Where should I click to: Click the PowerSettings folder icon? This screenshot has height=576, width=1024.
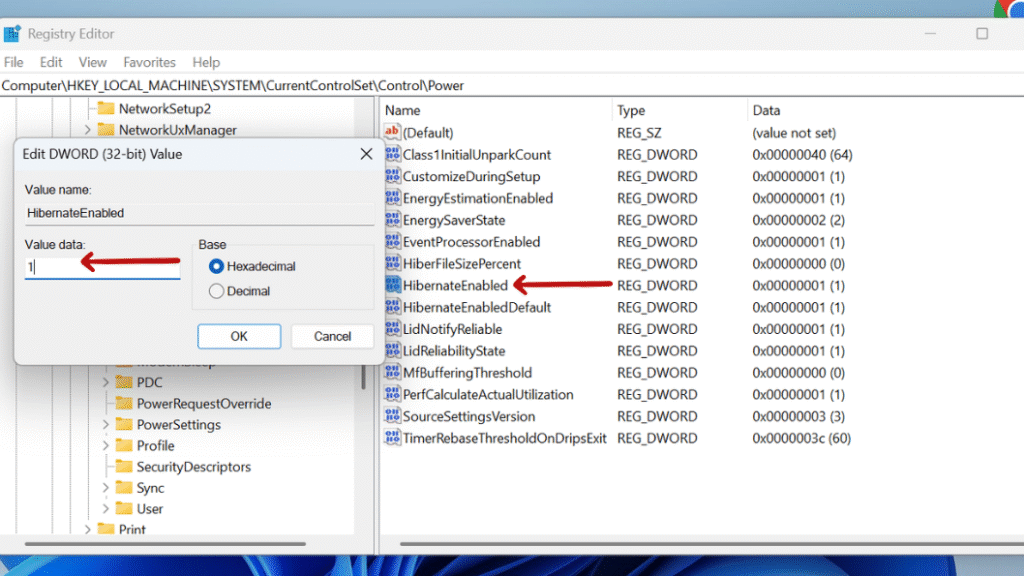[x=123, y=424]
